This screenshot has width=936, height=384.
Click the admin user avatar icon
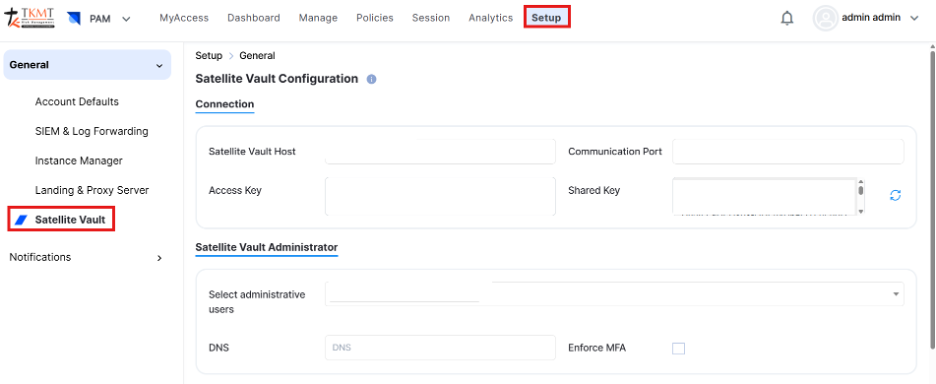coord(826,18)
